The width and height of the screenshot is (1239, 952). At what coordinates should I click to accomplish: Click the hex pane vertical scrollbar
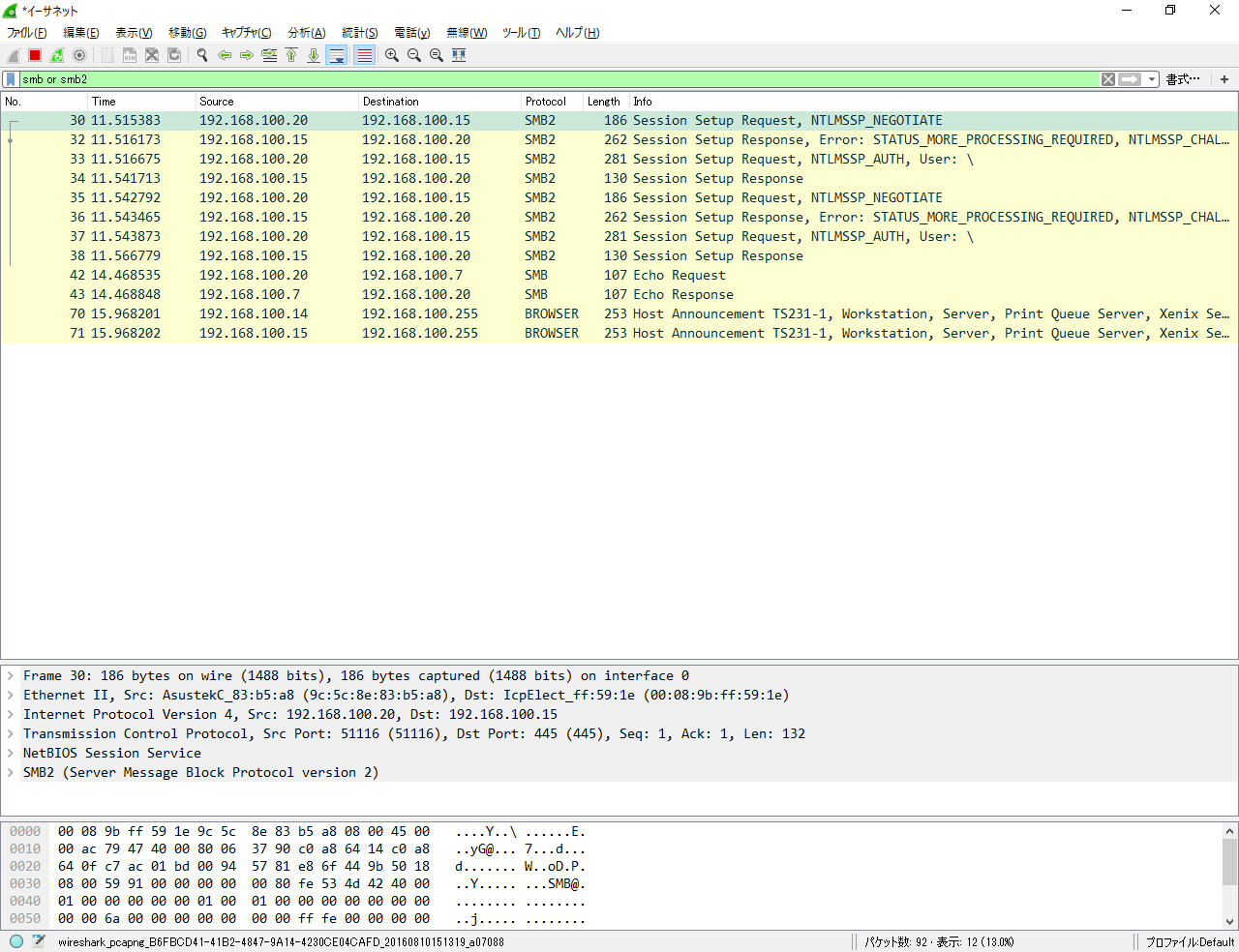(x=1230, y=876)
